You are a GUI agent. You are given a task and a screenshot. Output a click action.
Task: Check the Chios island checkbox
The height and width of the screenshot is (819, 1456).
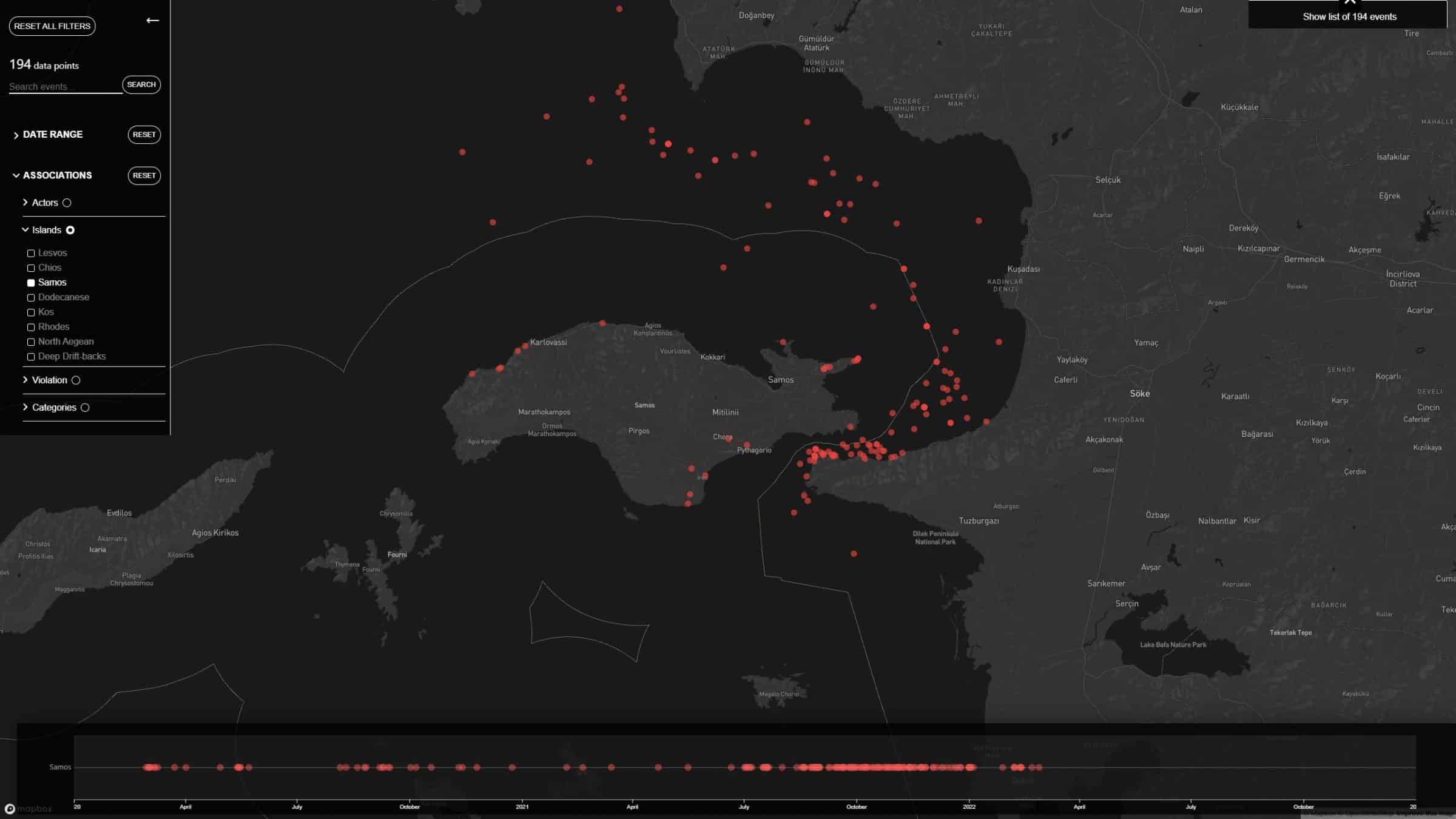click(31, 268)
